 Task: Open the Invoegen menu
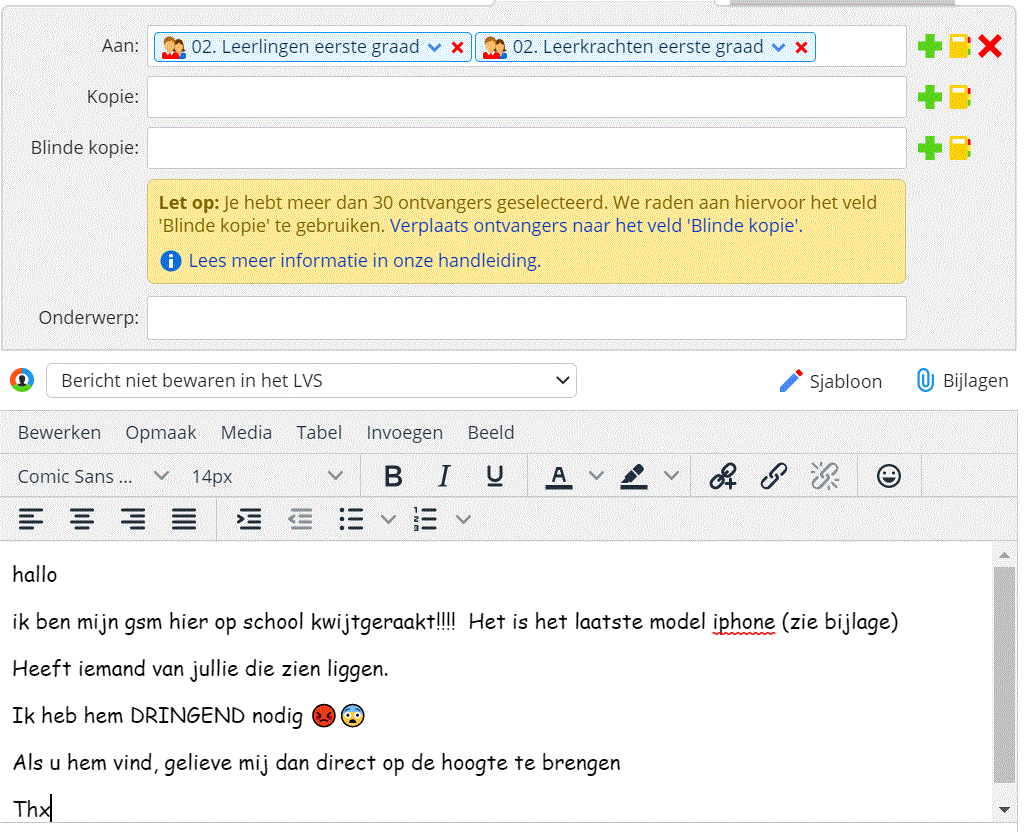pyautogui.click(x=404, y=433)
